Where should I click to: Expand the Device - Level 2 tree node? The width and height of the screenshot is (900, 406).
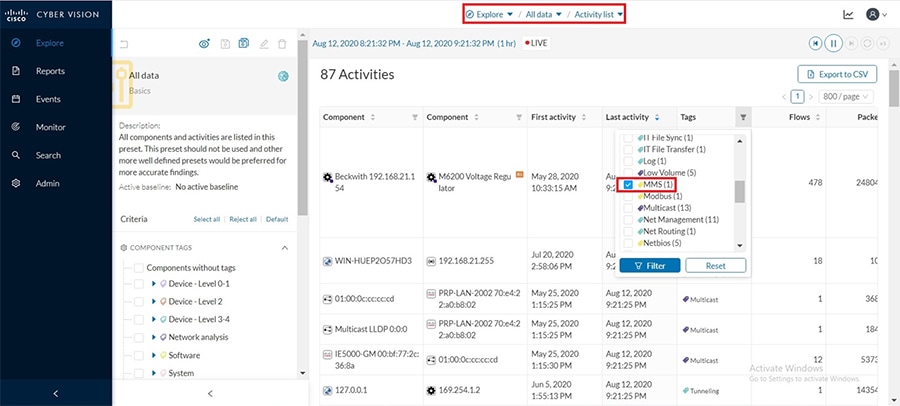pos(154,301)
